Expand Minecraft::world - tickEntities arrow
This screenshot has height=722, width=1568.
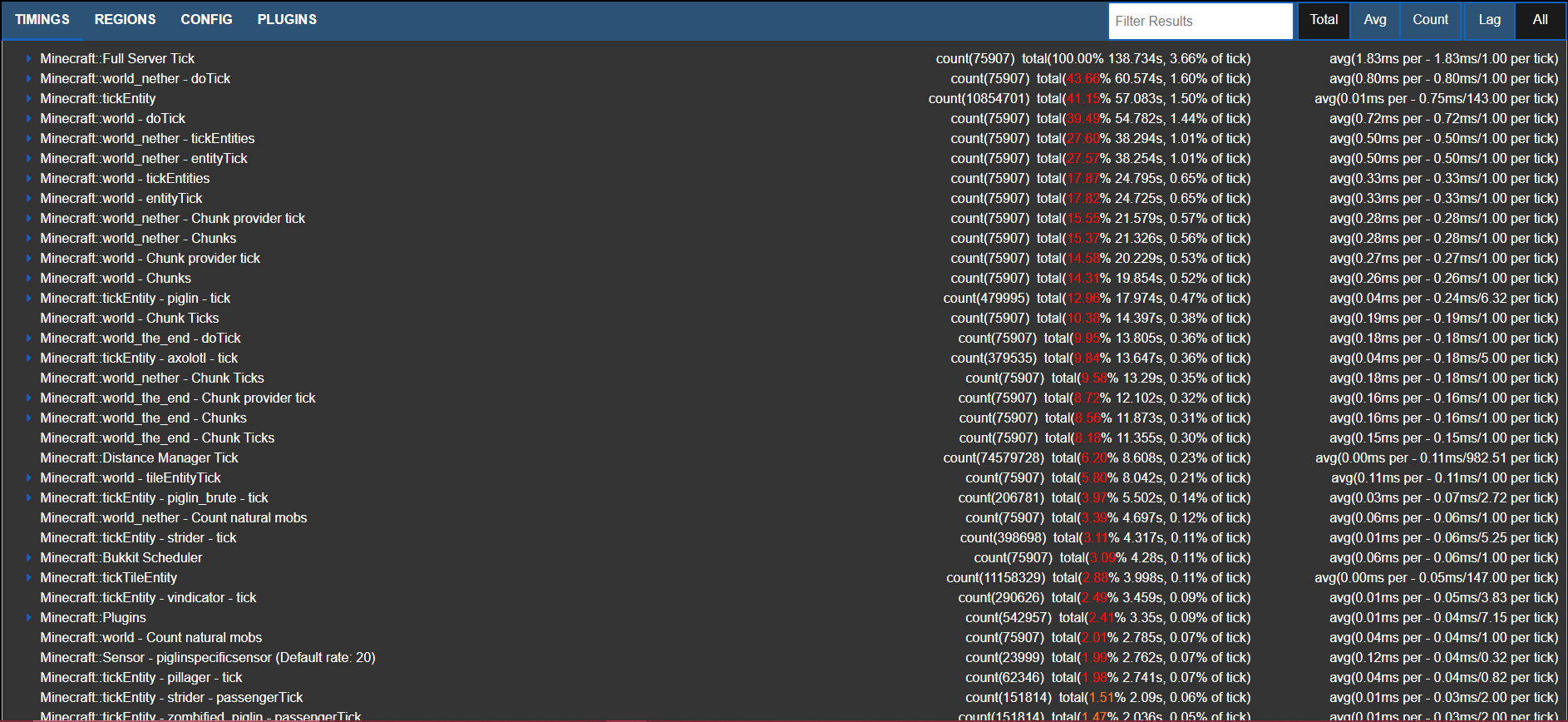(28, 179)
